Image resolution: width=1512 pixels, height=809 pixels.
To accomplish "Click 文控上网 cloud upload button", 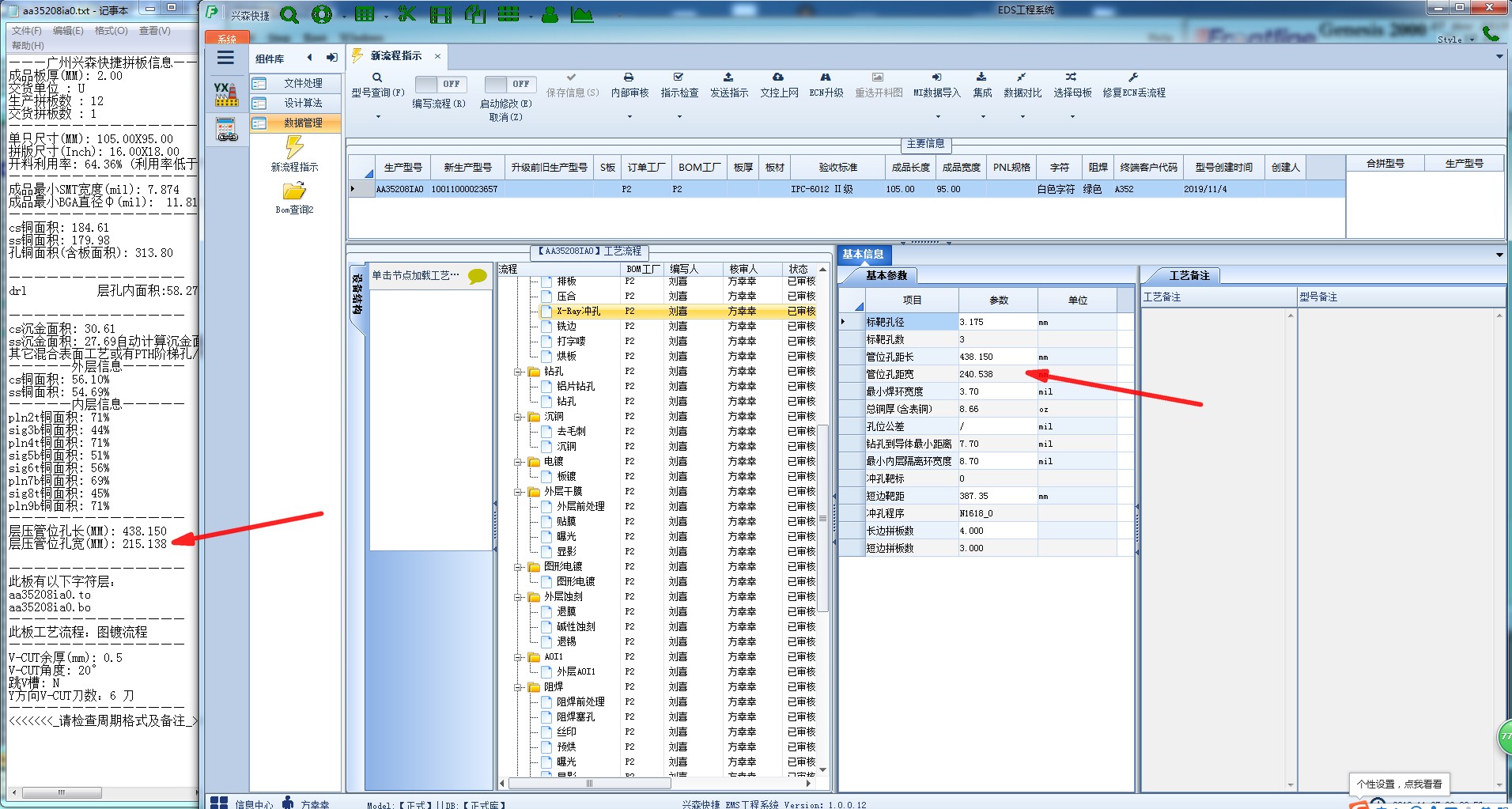I will (x=779, y=85).
